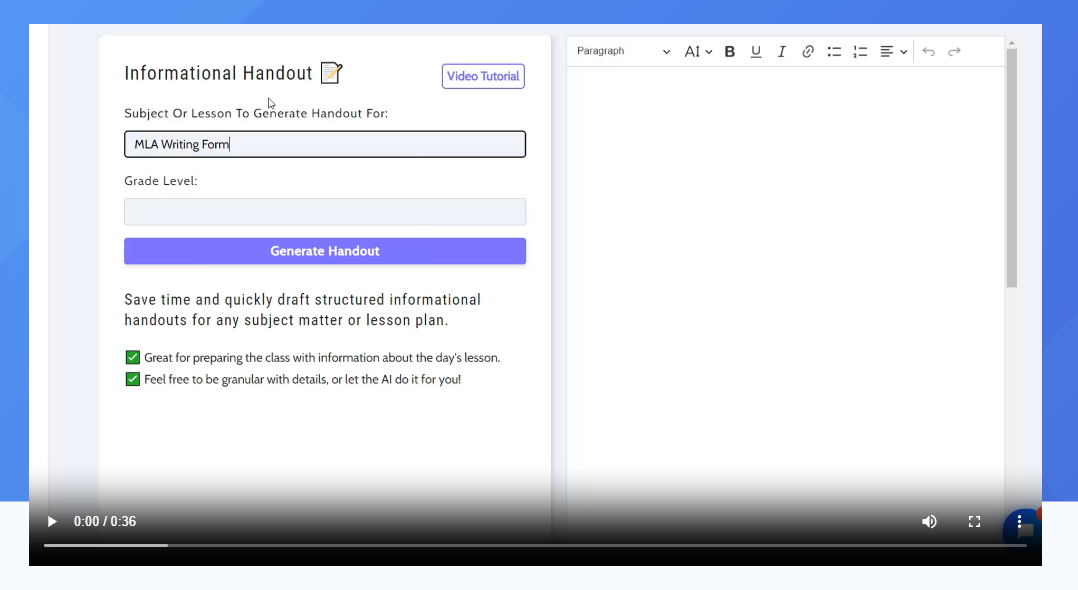This screenshot has height=590, width=1078.
Task: Click the 'Save time and quickly draft' description
Action: (302, 309)
